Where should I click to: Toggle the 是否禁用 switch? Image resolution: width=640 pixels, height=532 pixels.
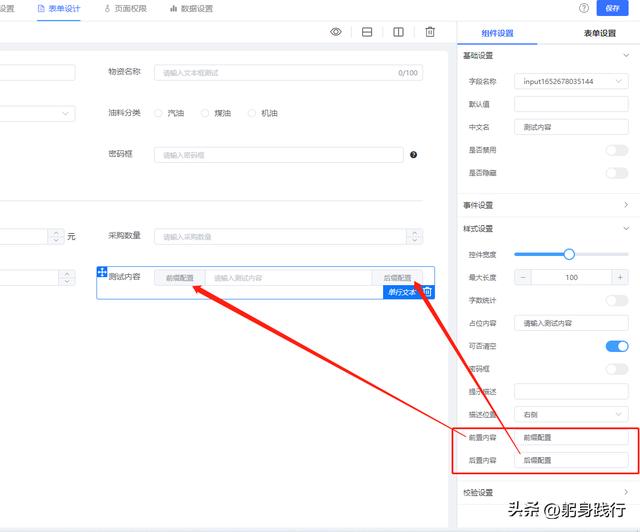pos(617,150)
